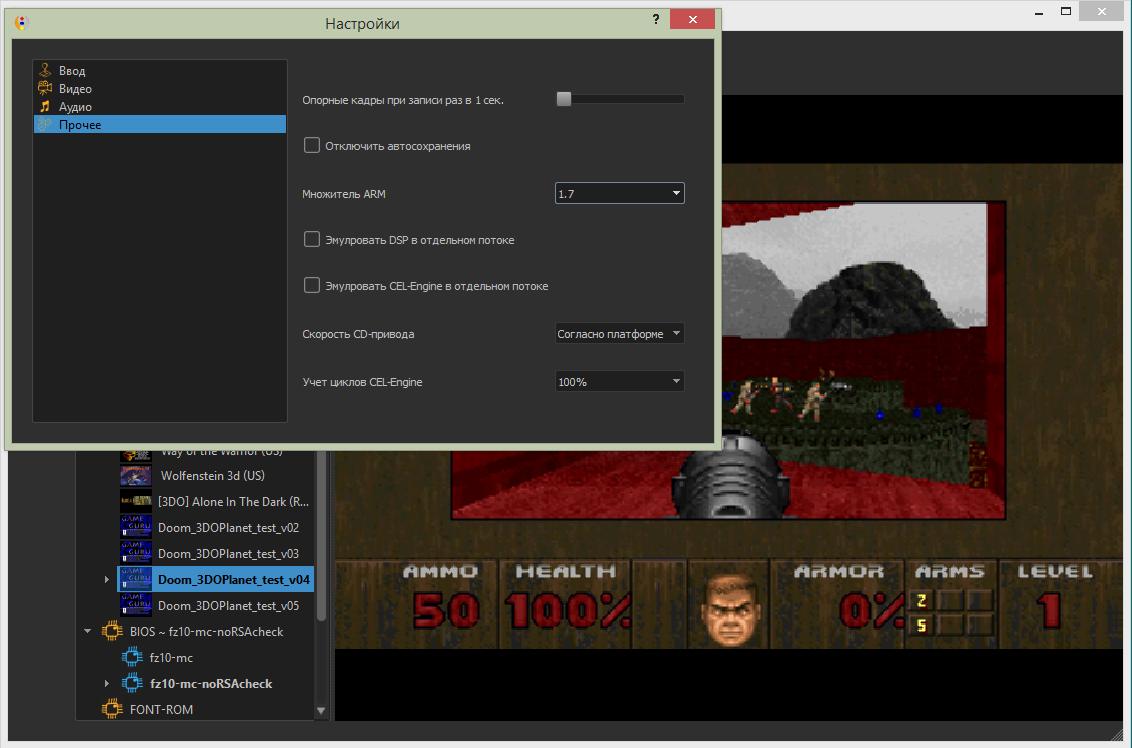The height and width of the screenshot is (748, 1132).
Task: Close the main emulator window
Action: [x=1102, y=11]
